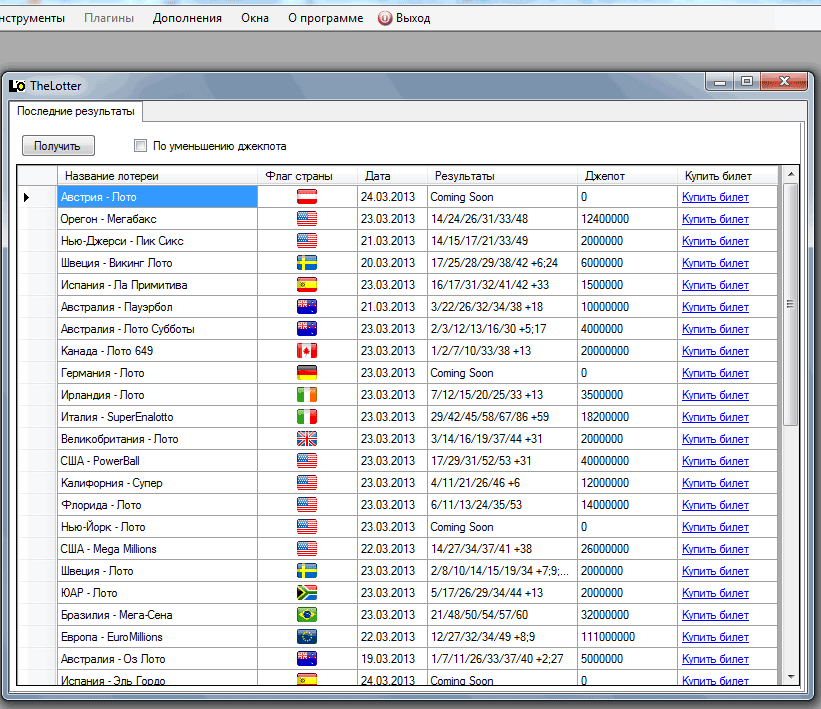This screenshot has width=821, height=709.
Task: Click the Brazil flag in the Мега-Сена row
Action: click(x=307, y=615)
